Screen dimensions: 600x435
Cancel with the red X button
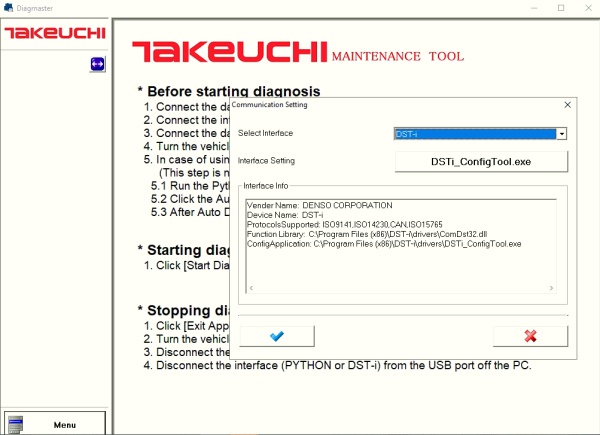point(530,336)
